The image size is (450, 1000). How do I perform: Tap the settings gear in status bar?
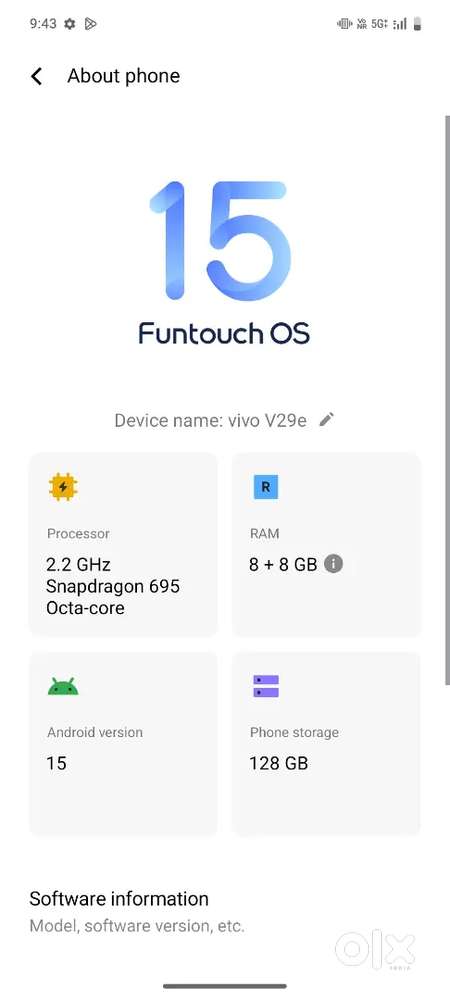[69, 24]
